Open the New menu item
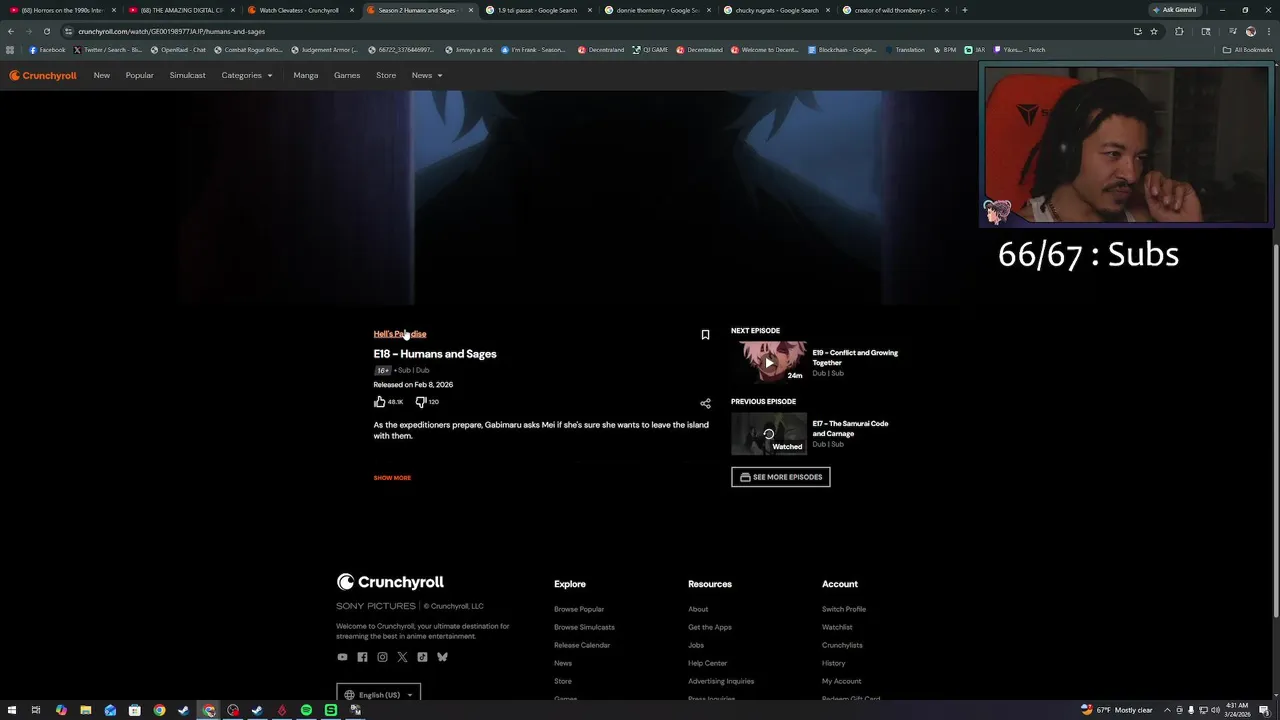Screen dimensions: 1280x720 [x=102, y=75]
